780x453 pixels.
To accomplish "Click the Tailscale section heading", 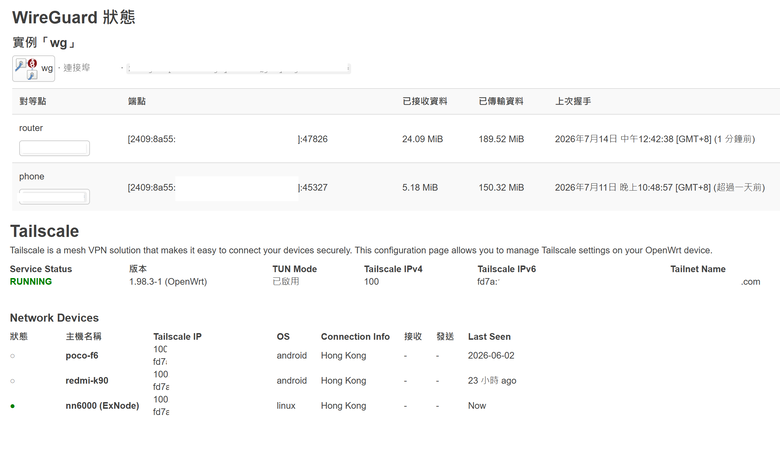I will coord(44,231).
